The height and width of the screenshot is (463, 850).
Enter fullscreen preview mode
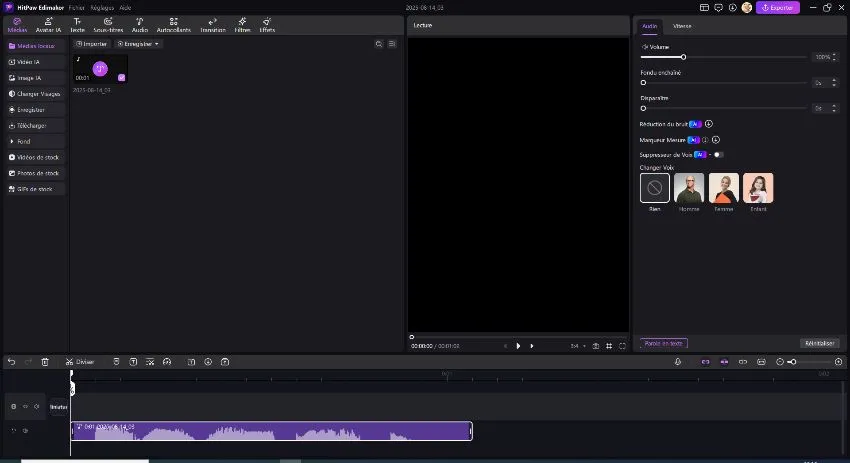click(x=622, y=346)
